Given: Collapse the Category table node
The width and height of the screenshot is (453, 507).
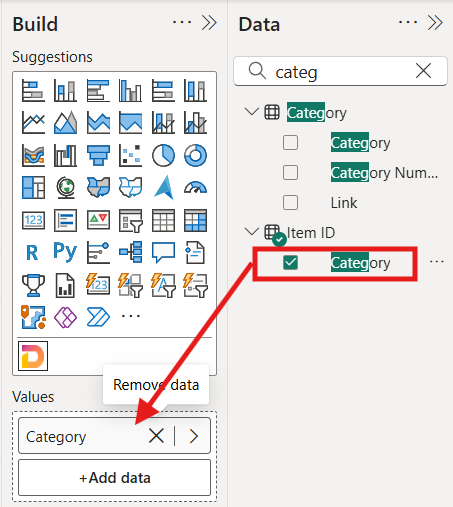Looking at the screenshot, I should point(252,112).
